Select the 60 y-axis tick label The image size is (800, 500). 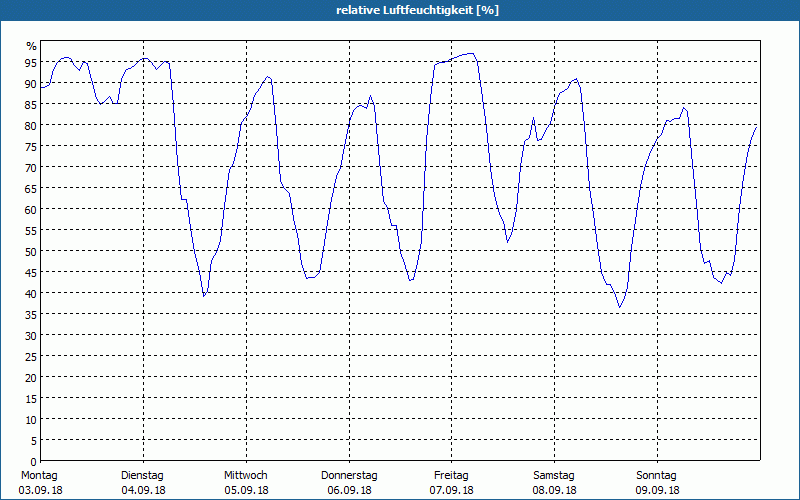click(x=31, y=209)
